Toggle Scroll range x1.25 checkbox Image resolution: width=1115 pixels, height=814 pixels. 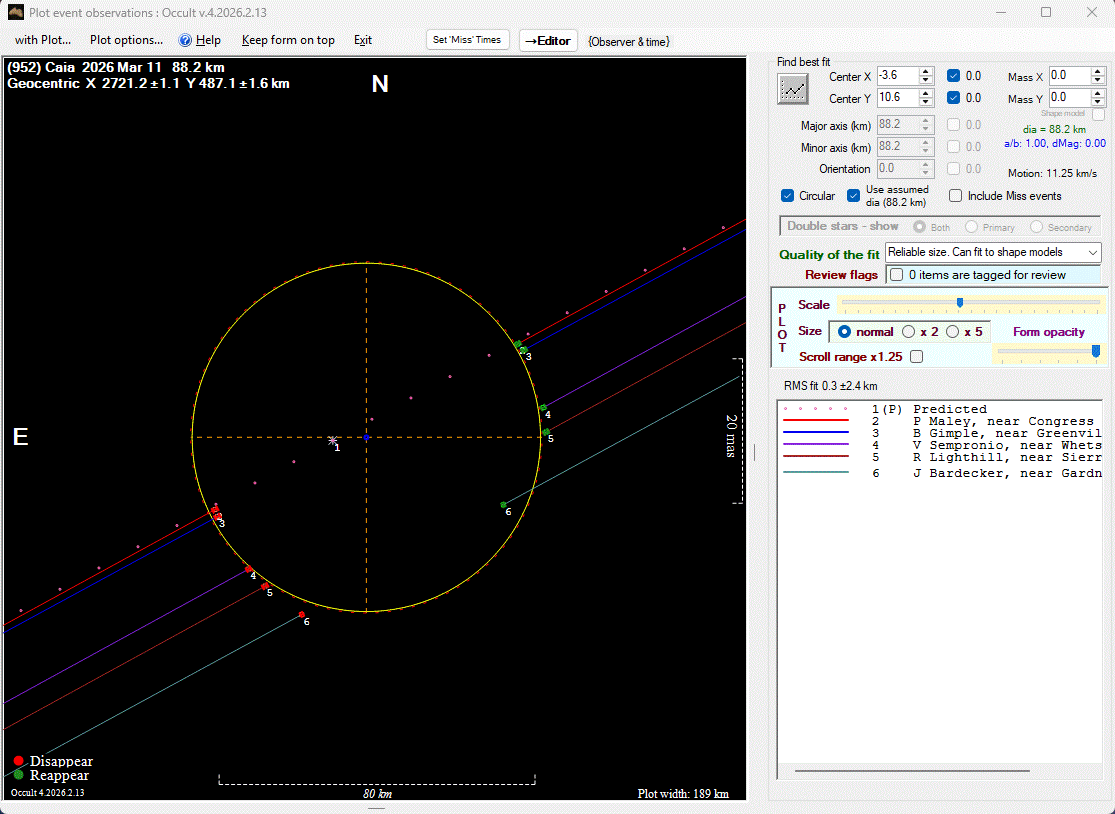coord(916,357)
